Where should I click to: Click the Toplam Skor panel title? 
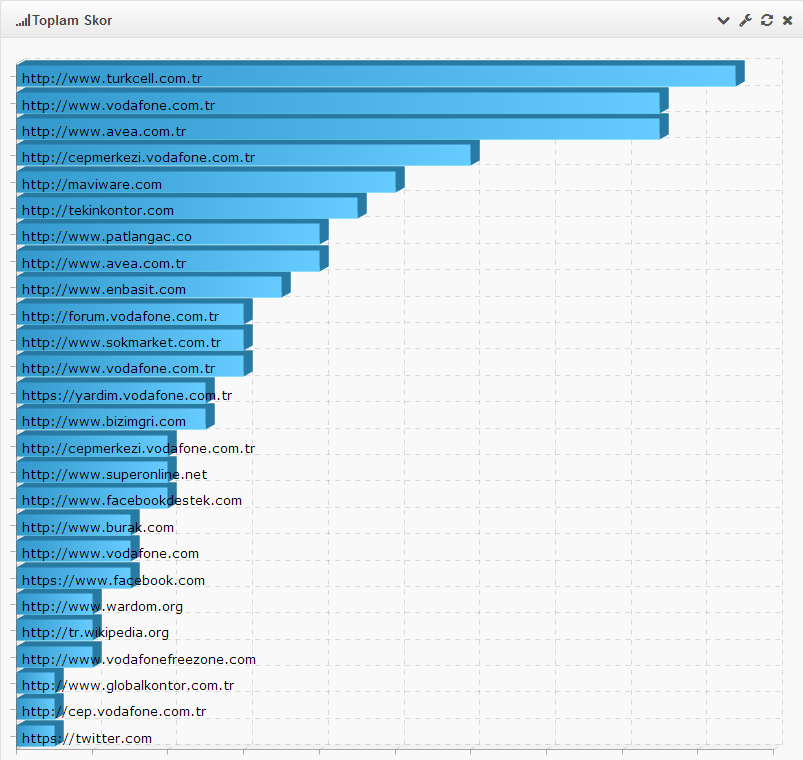pyautogui.click(x=72, y=20)
